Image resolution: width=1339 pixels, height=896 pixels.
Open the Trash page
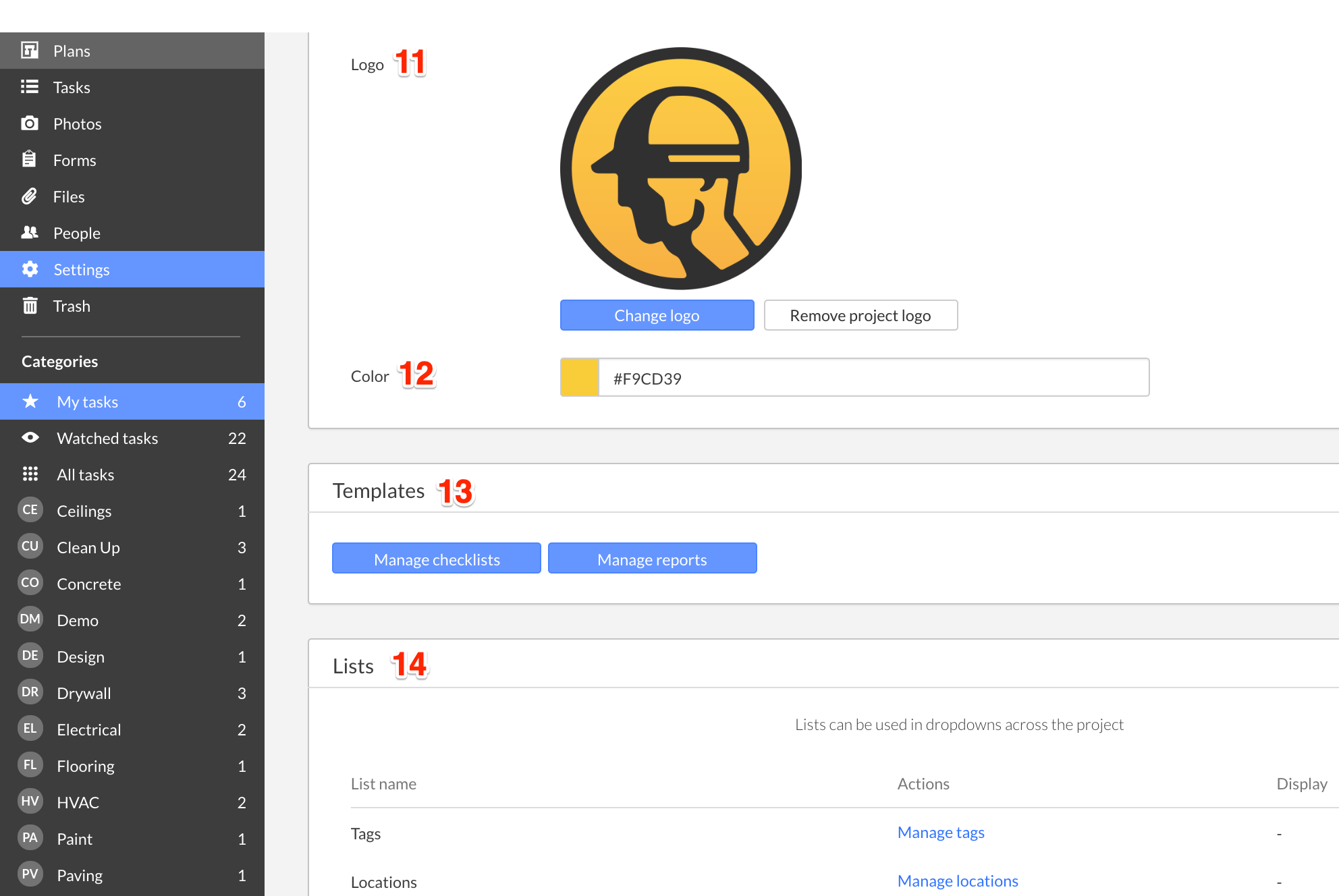(132, 306)
